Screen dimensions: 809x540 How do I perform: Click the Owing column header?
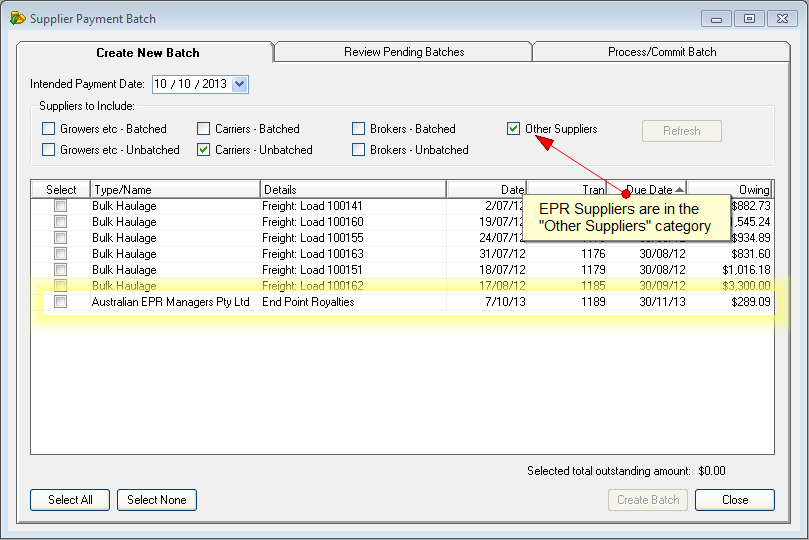tap(731, 190)
